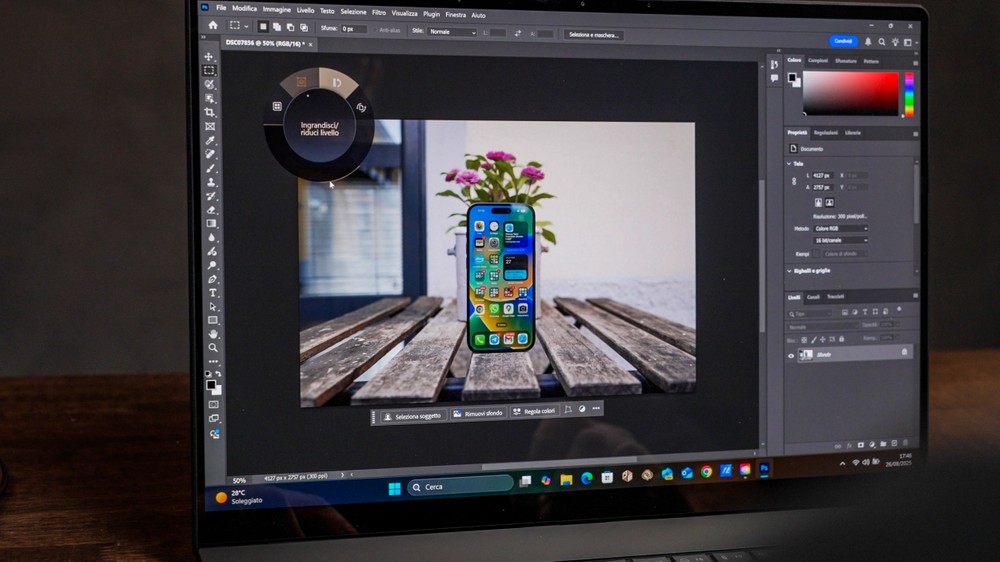Toggle visibility of the Sfondo layer

tap(791, 356)
